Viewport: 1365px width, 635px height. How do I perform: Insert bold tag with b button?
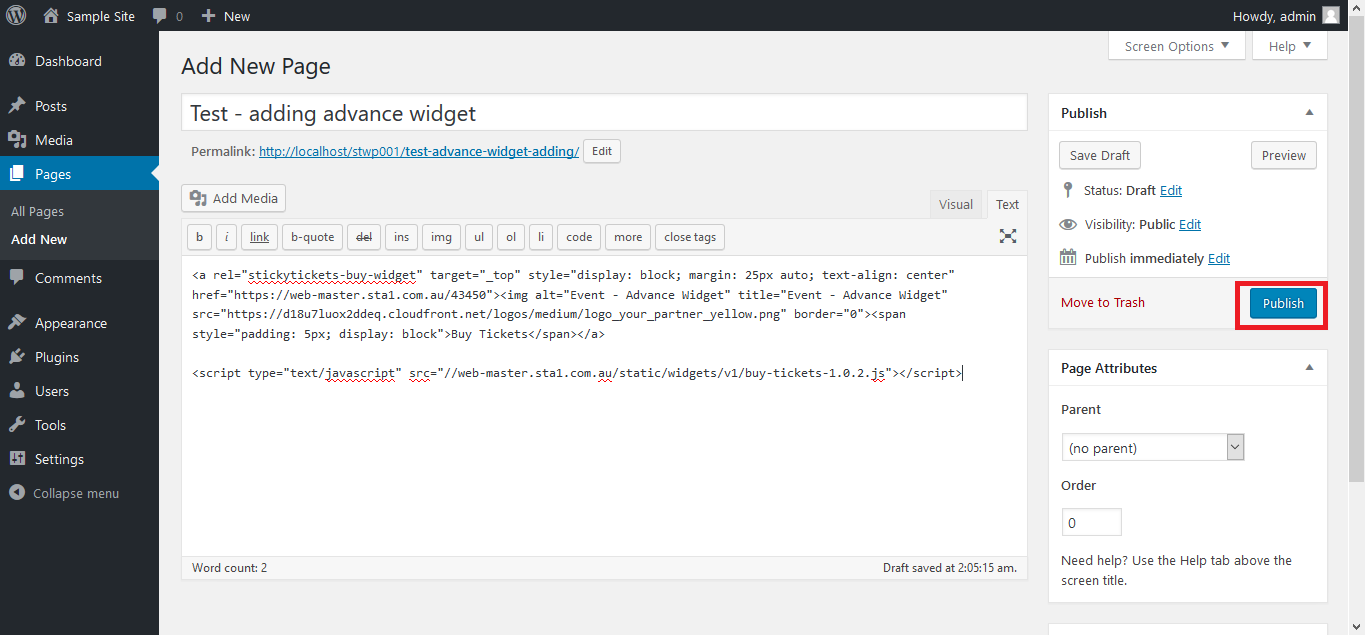click(x=200, y=237)
